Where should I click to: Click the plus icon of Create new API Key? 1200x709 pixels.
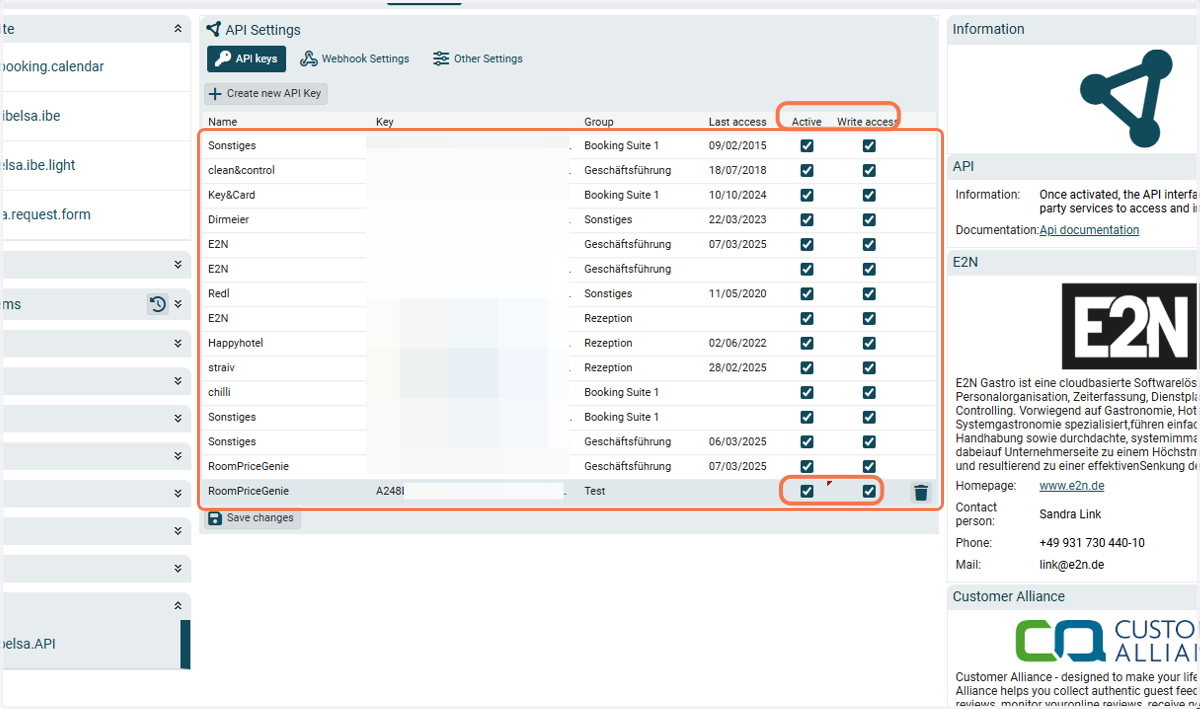click(215, 93)
